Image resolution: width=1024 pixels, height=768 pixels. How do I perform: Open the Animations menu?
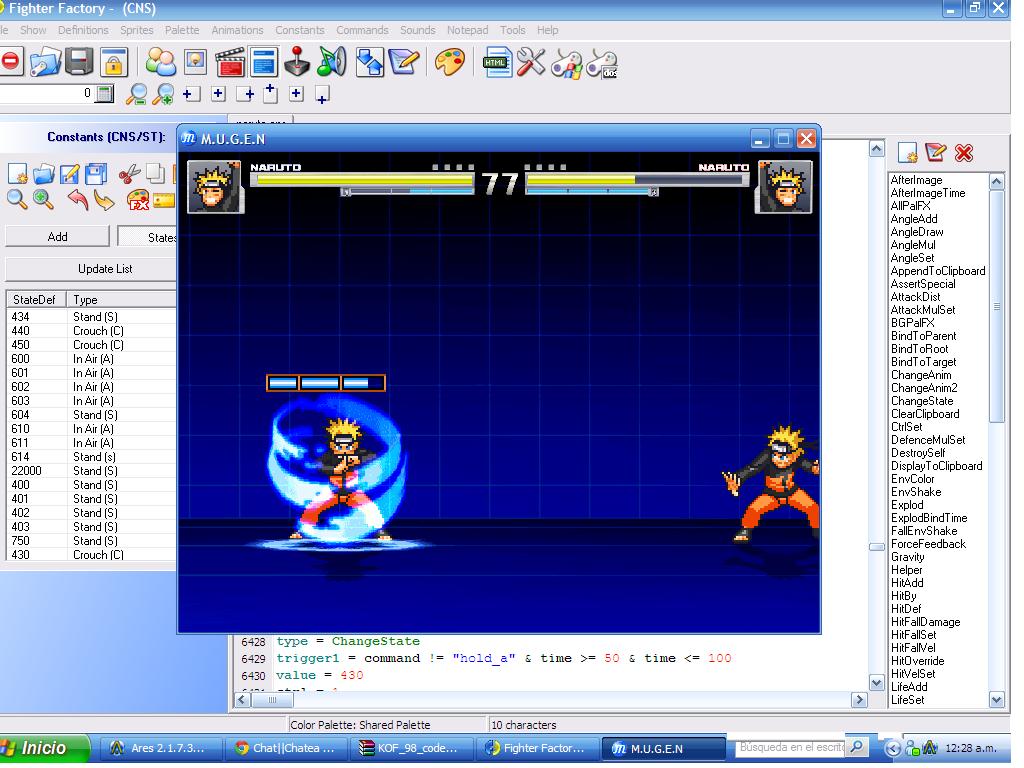[x=237, y=30]
